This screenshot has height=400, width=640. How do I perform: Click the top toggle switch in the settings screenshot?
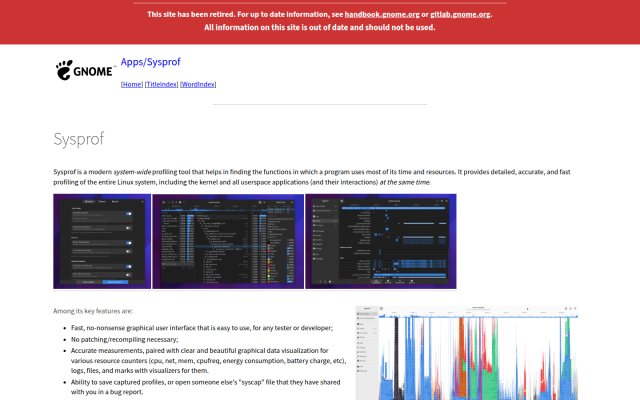pyautogui.click(x=129, y=213)
